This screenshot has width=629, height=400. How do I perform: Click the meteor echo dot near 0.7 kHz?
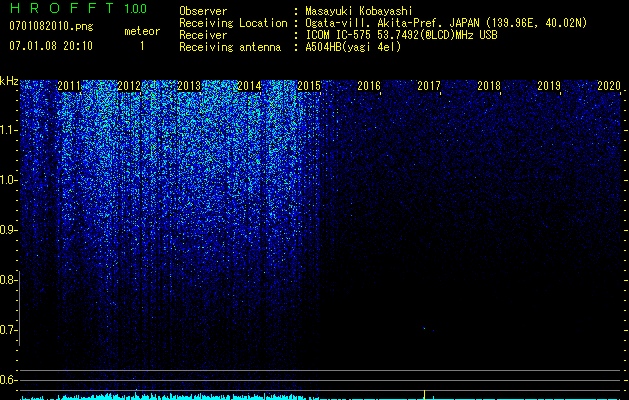(x=424, y=329)
